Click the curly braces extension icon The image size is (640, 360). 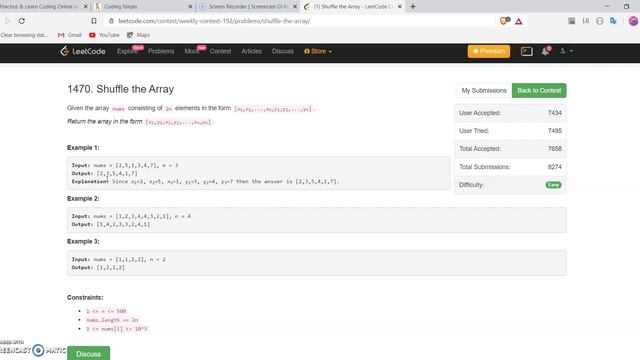586,21
